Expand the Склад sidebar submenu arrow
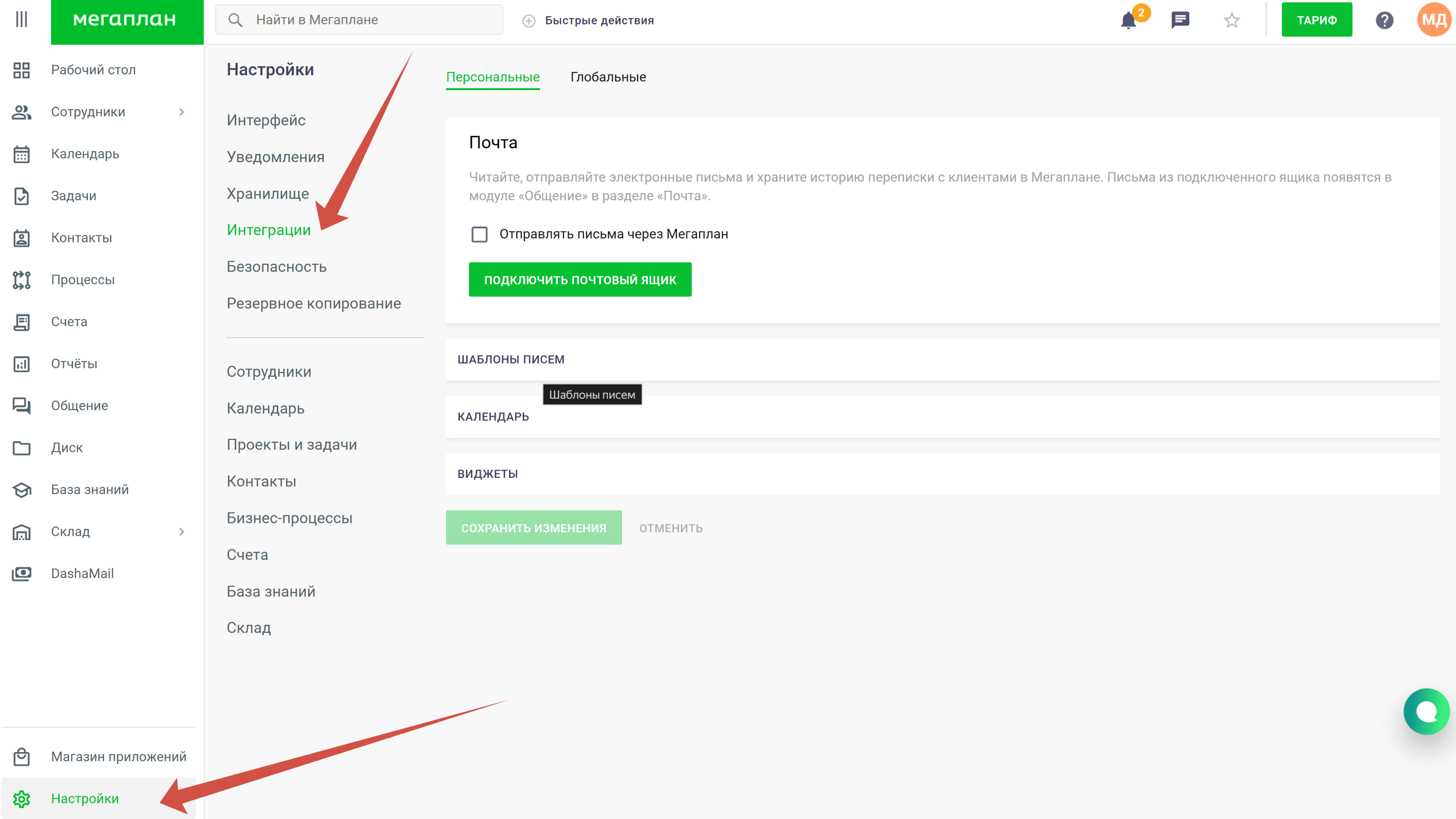Viewport: 1456px width, 819px height. coord(181,531)
